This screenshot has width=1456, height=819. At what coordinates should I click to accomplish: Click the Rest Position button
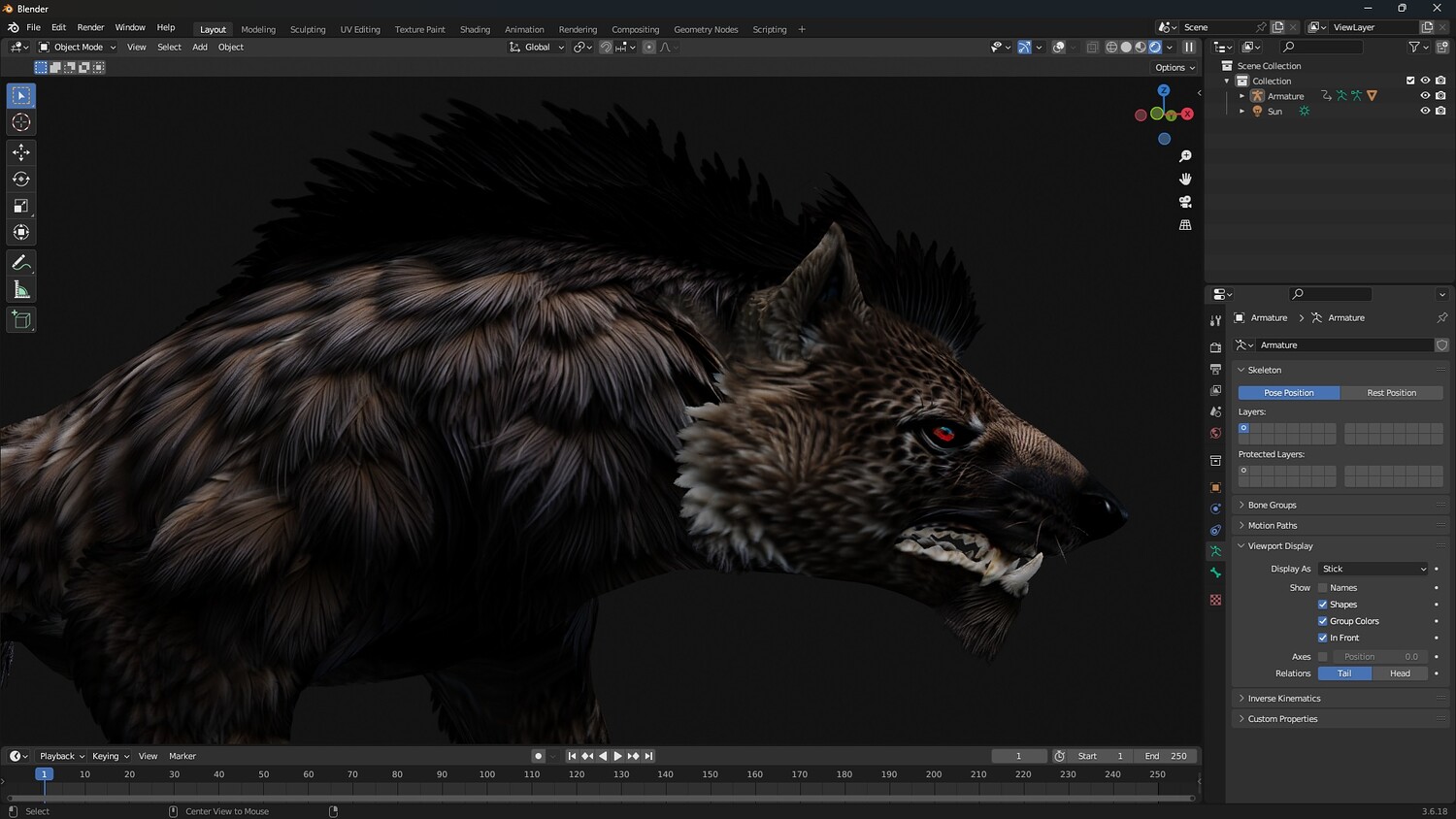tap(1391, 393)
